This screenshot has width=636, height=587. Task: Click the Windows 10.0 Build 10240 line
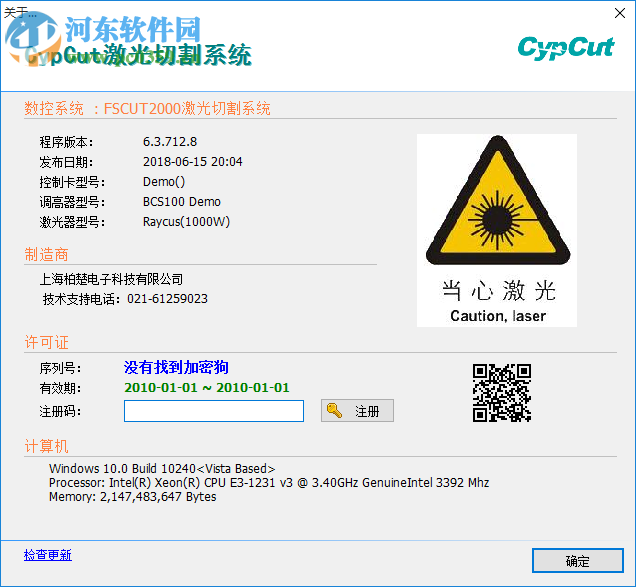point(162,469)
